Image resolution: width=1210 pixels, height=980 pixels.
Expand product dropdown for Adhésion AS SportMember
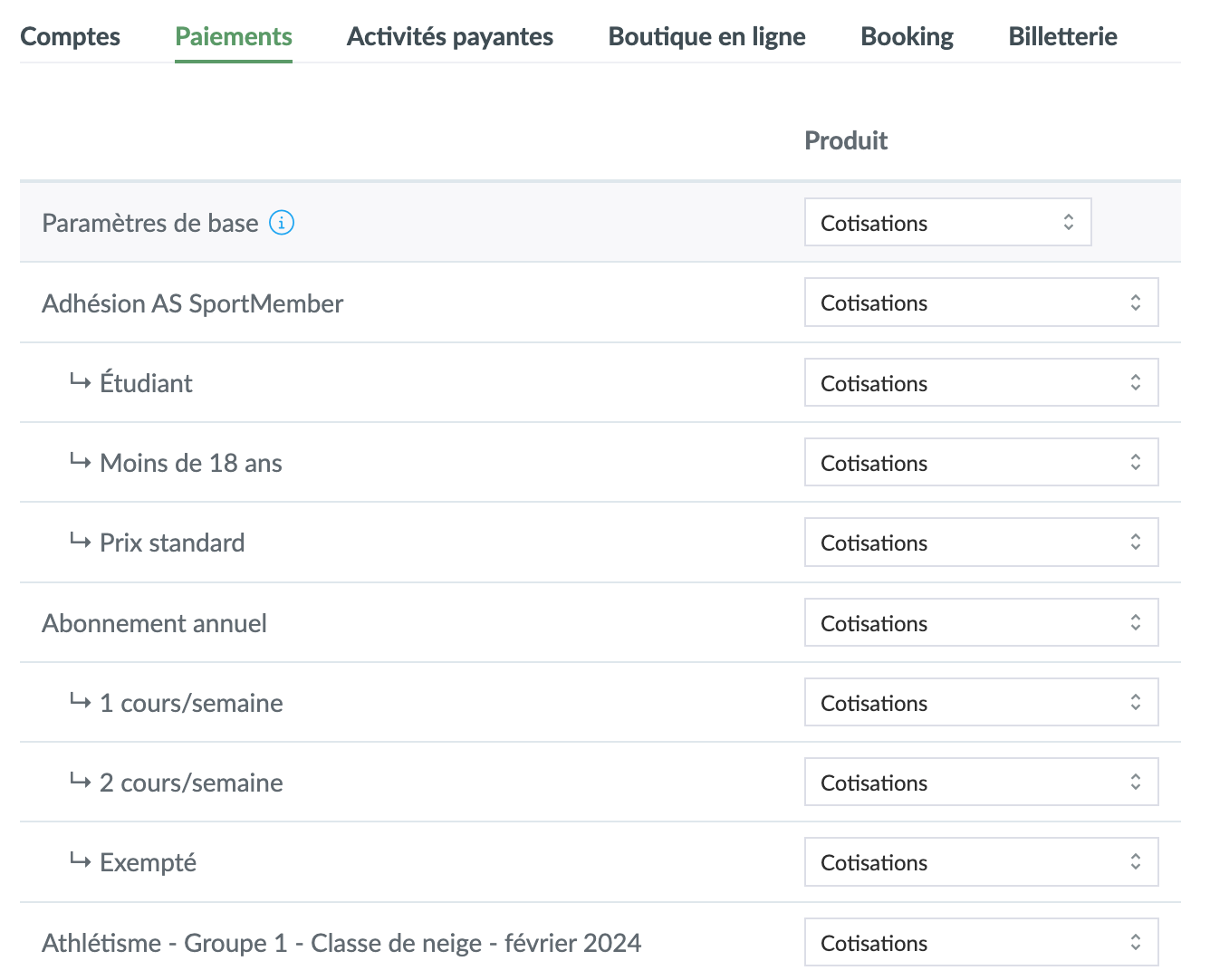pos(981,303)
